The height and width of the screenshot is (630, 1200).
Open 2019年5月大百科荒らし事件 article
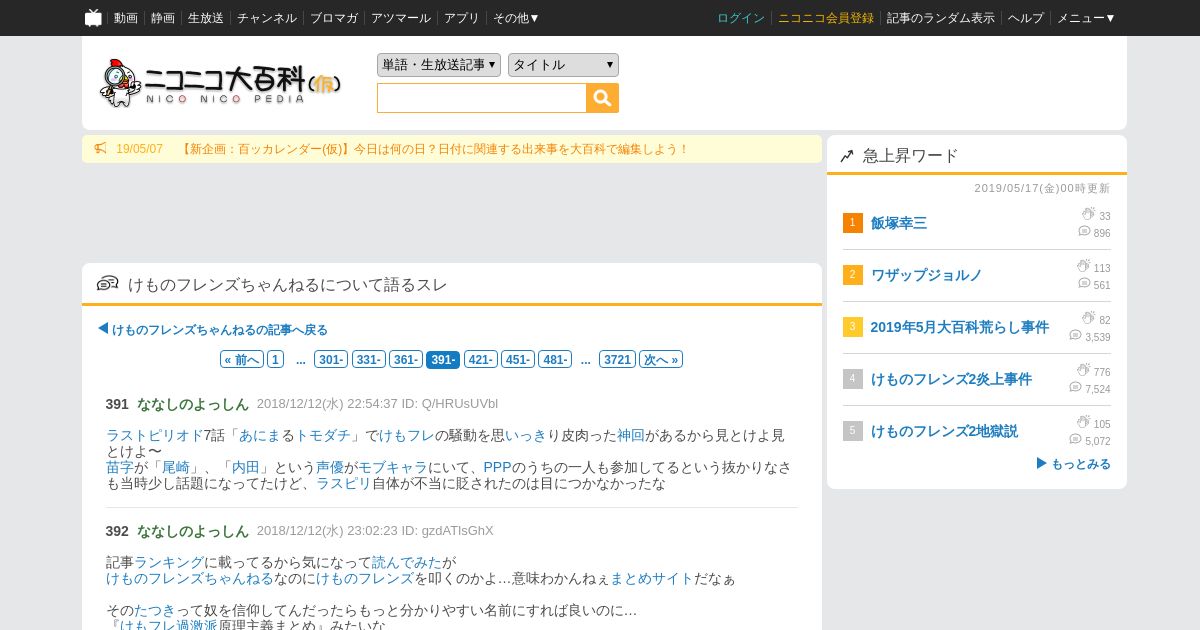(960, 327)
